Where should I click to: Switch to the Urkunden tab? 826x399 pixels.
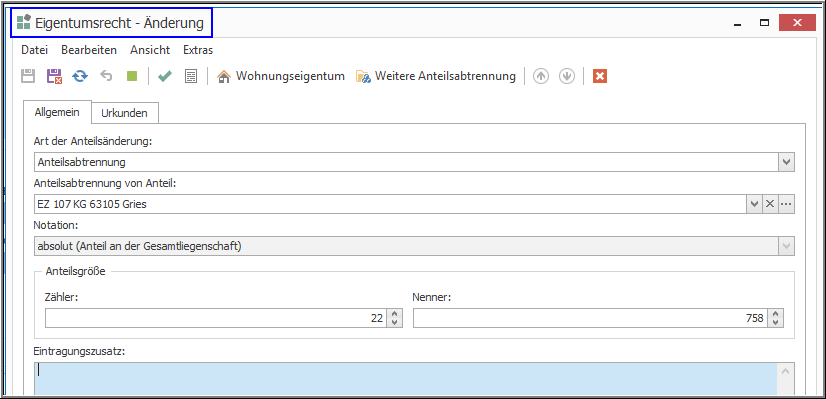pyautogui.click(x=124, y=113)
